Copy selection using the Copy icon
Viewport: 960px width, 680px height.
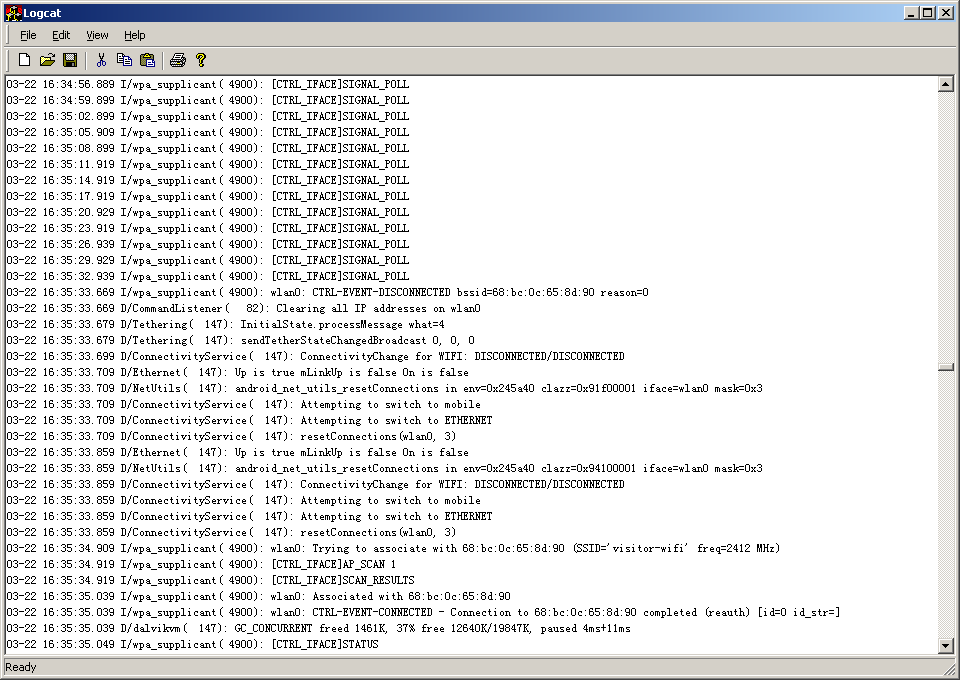coord(124,59)
